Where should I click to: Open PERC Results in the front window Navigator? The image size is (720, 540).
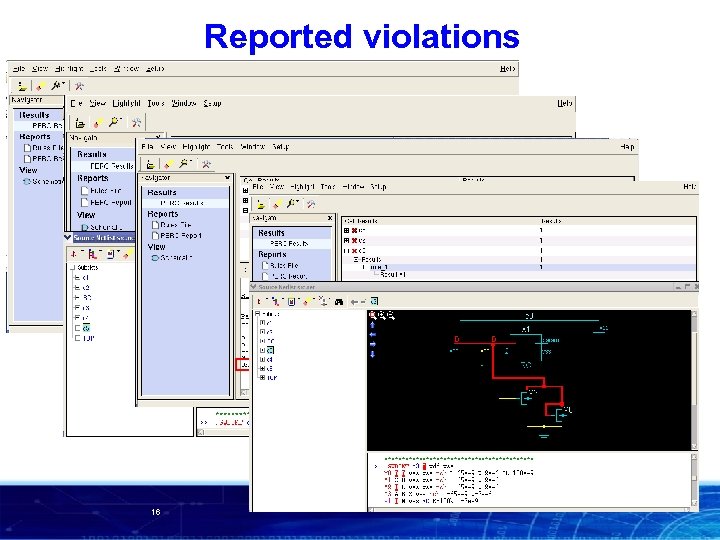point(289,243)
